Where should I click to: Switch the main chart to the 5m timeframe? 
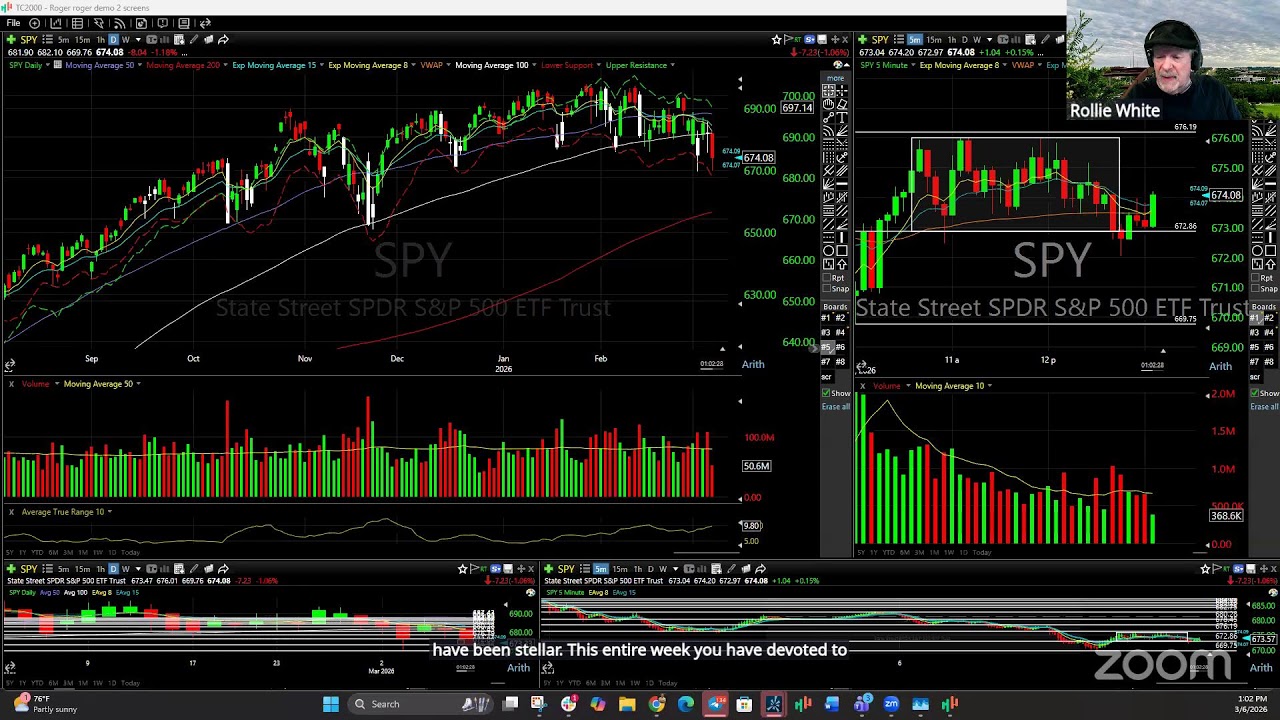click(63, 40)
